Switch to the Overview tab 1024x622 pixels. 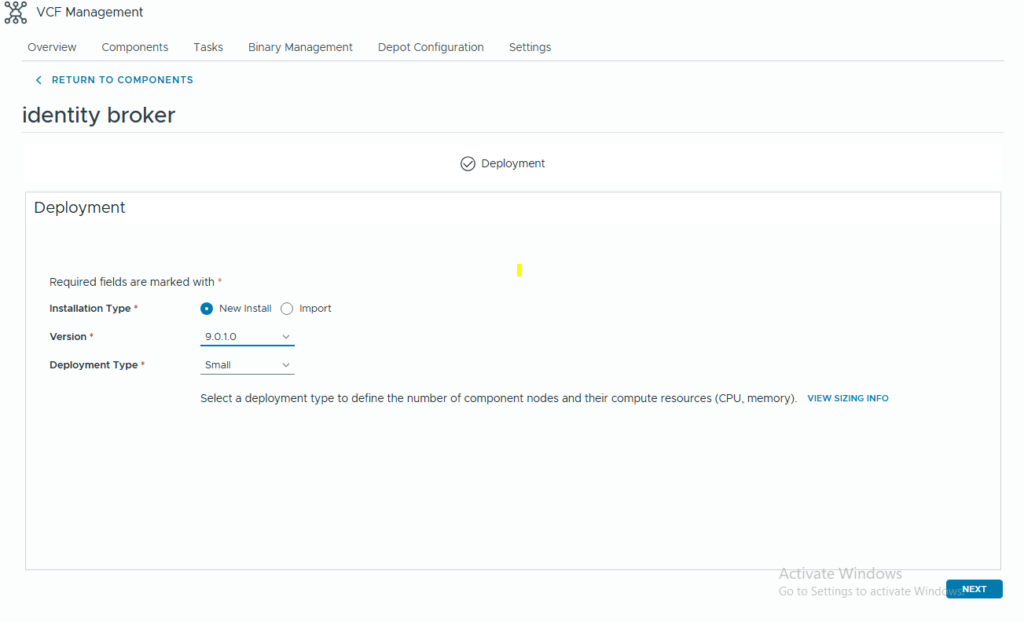52,47
